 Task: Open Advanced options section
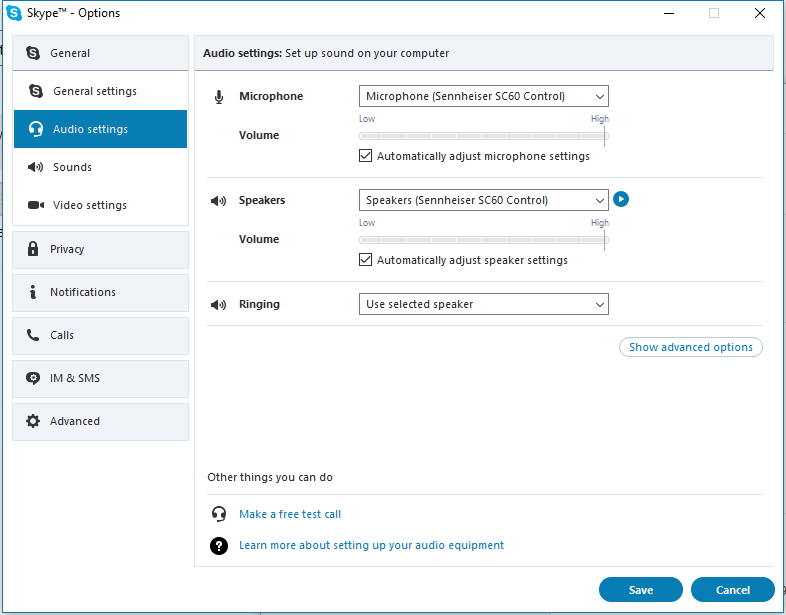100,422
